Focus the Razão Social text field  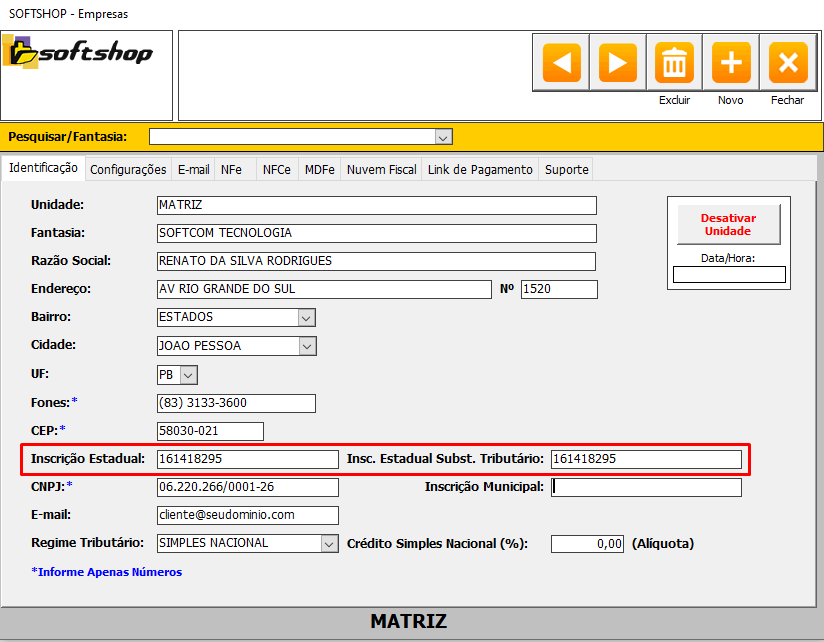point(376,262)
